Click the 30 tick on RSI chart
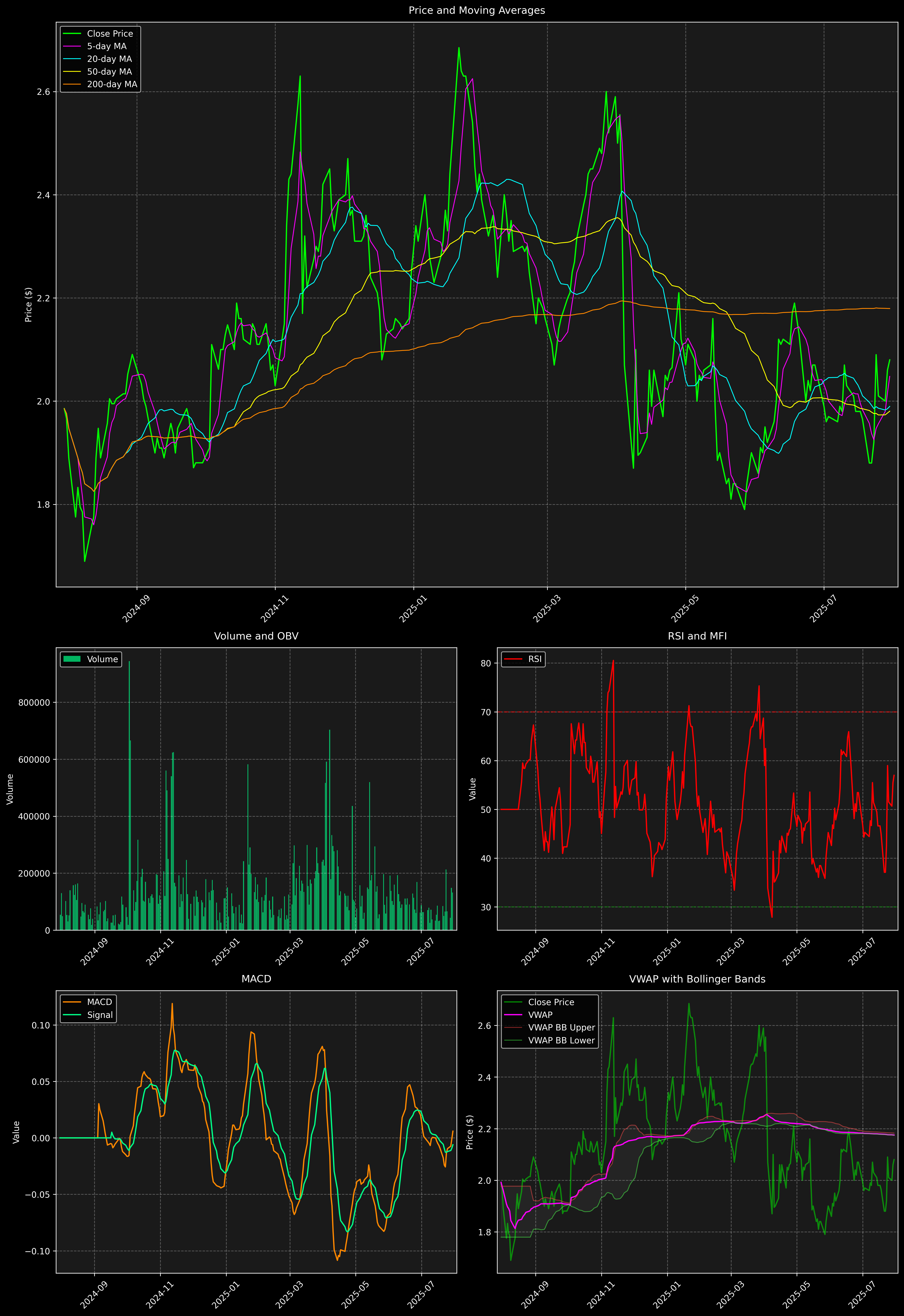Image resolution: width=904 pixels, height=1316 pixels. (x=486, y=907)
